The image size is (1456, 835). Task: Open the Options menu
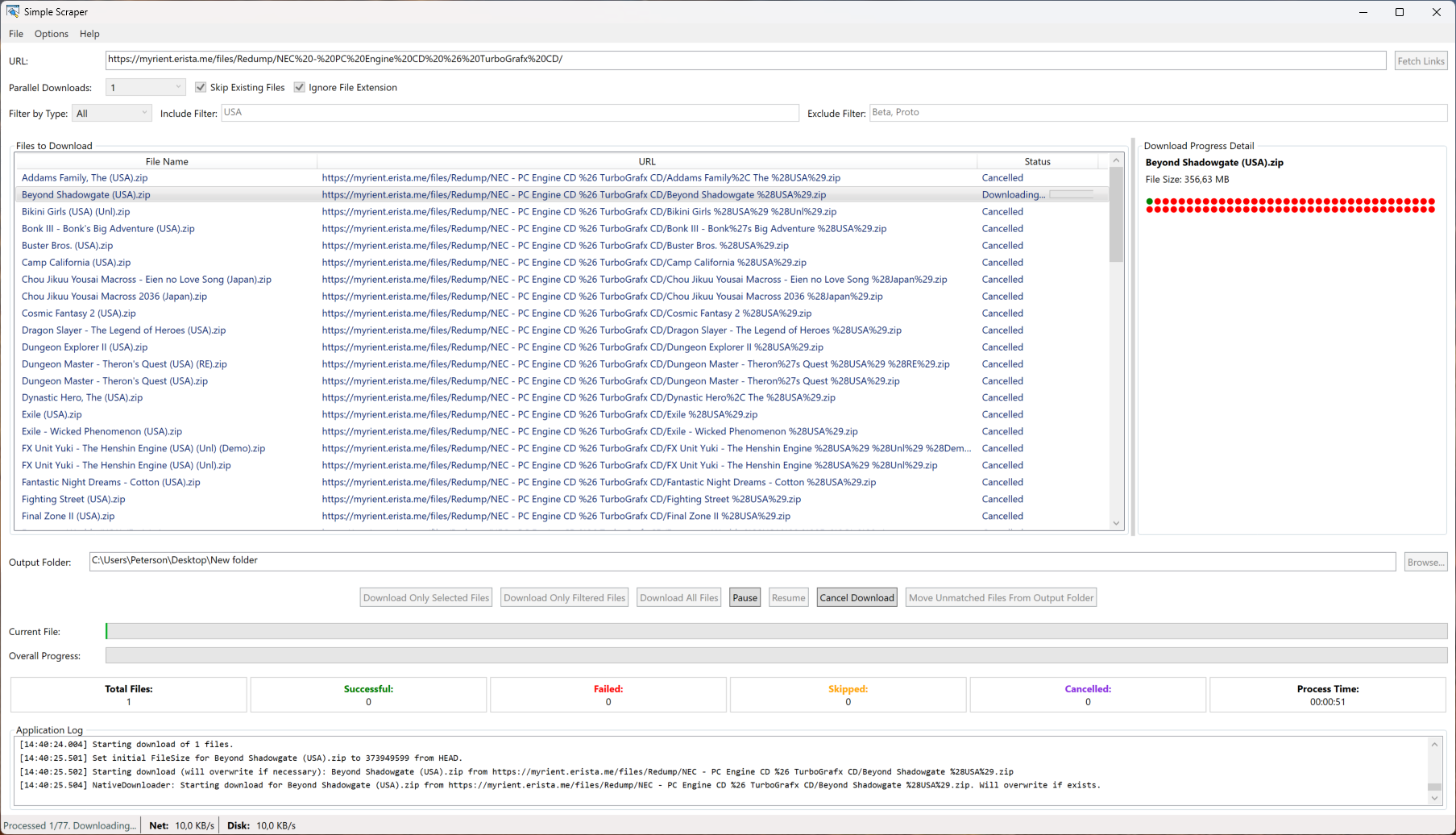point(52,34)
